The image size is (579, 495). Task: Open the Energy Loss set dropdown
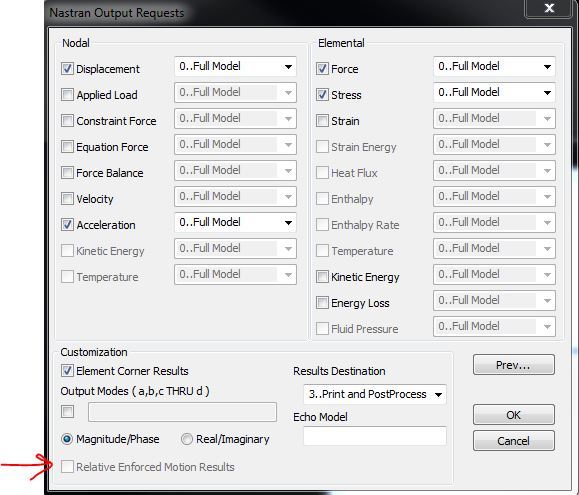pyautogui.click(x=494, y=300)
